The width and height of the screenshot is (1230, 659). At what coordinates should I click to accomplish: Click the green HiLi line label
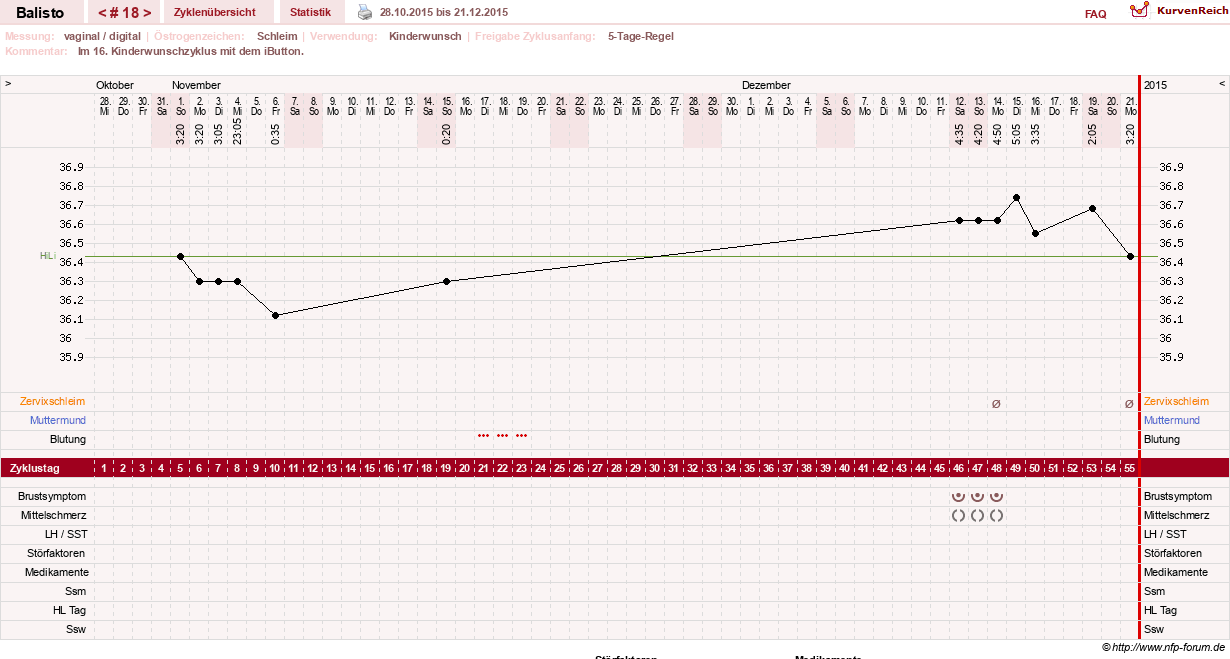[46, 256]
